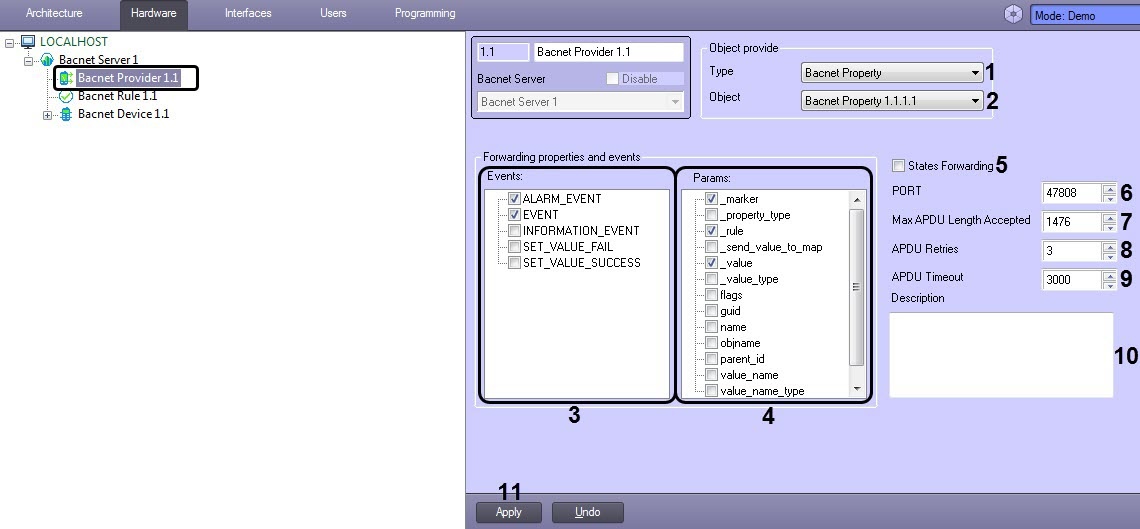Image resolution: width=1140 pixels, height=529 pixels.
Task: Check the guid param
Action: (x=711, y=311)
